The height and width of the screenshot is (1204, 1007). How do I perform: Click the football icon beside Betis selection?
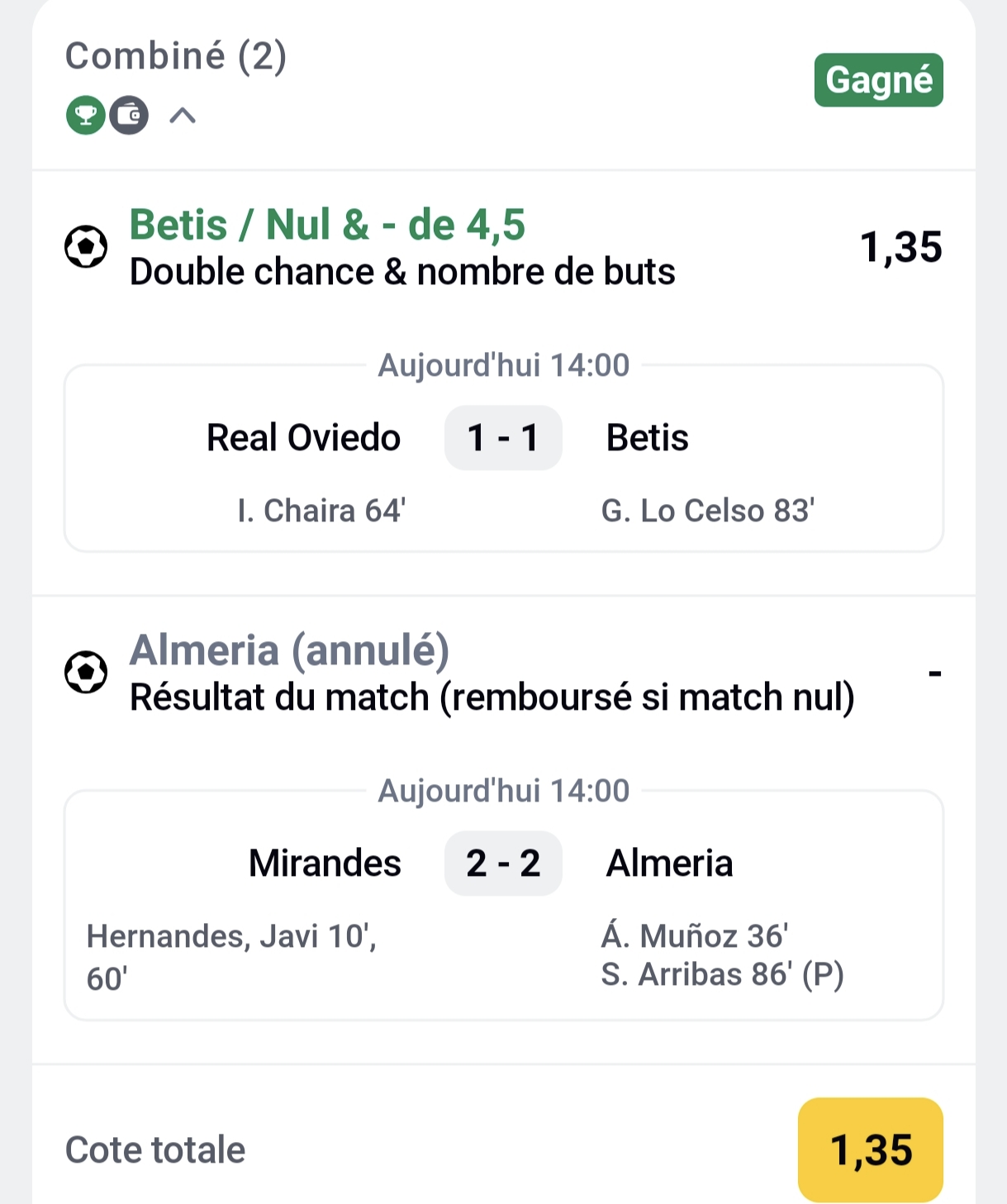click(86, 247)
